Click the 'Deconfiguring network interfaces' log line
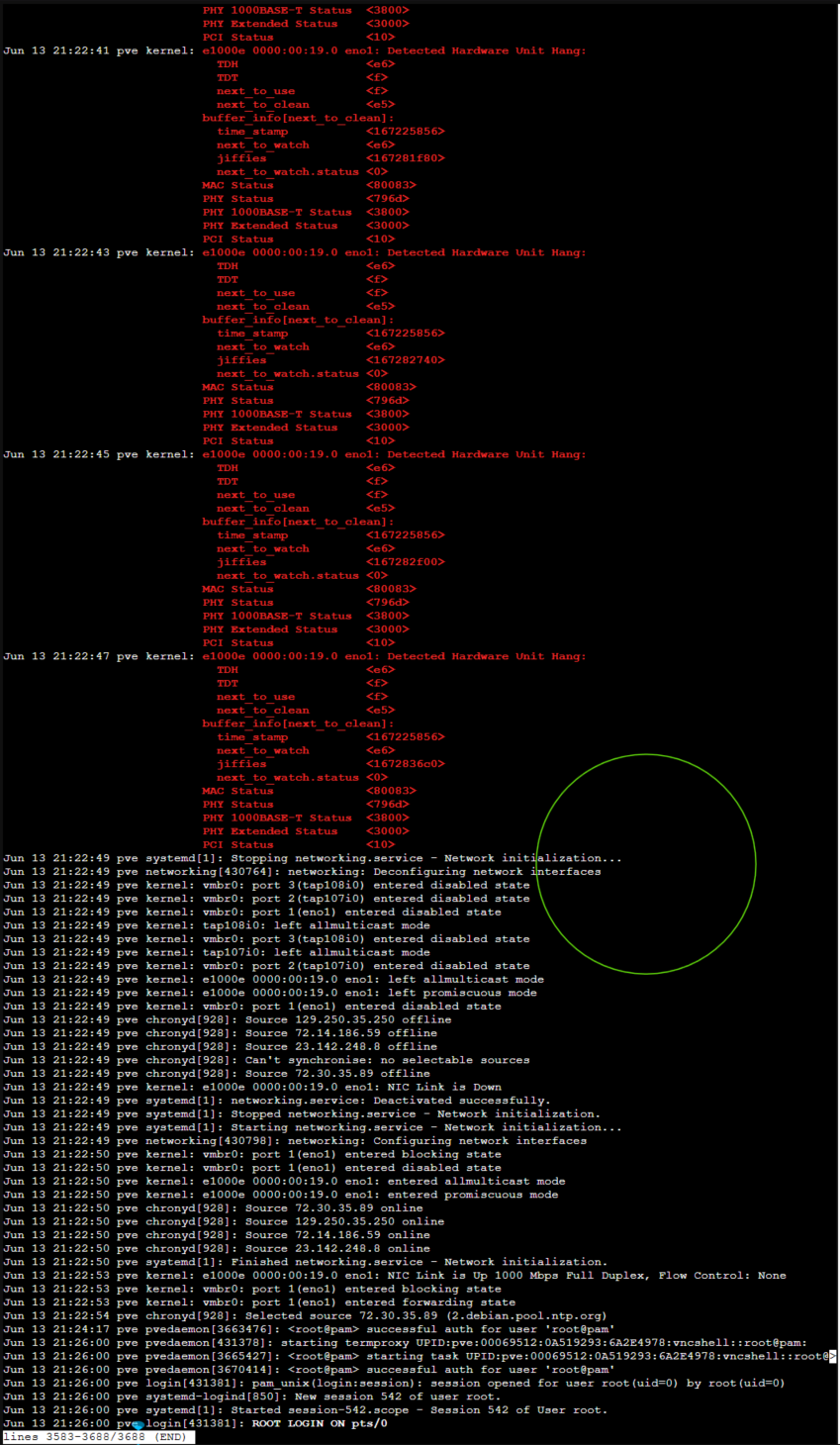 click(x=302, y=872)
